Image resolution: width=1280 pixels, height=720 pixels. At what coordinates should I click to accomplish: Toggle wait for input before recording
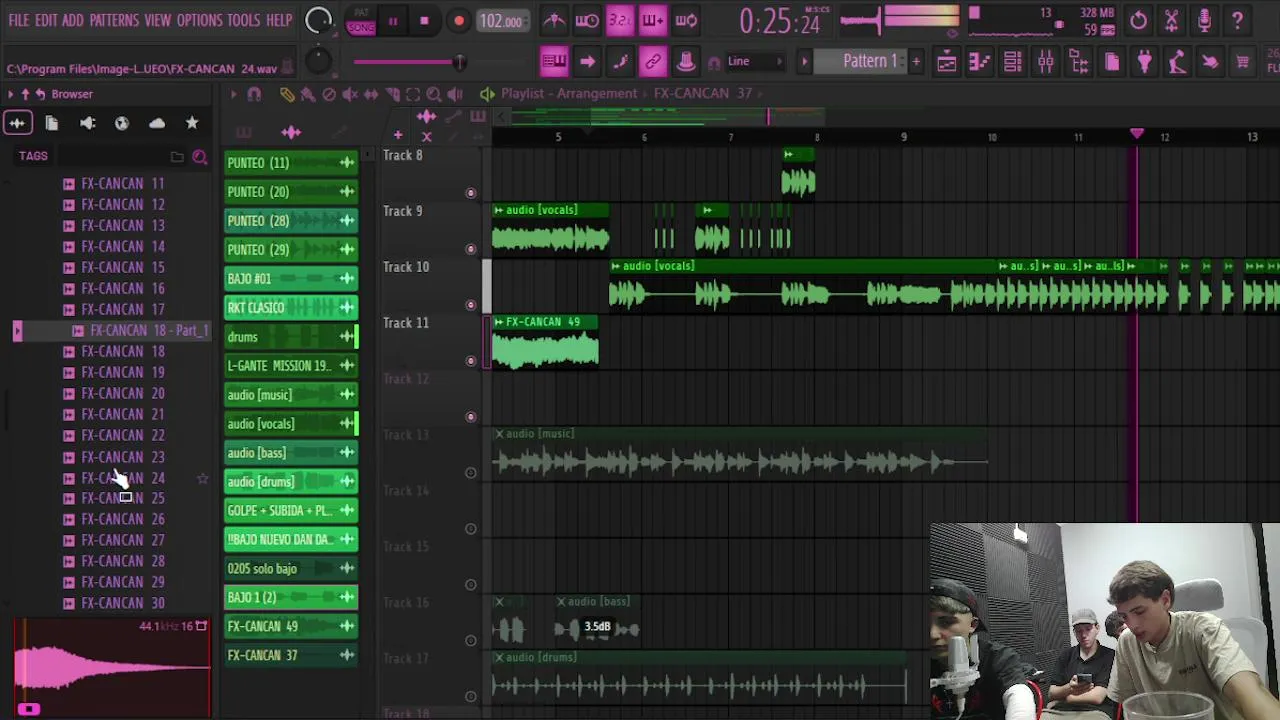point(587,20)
